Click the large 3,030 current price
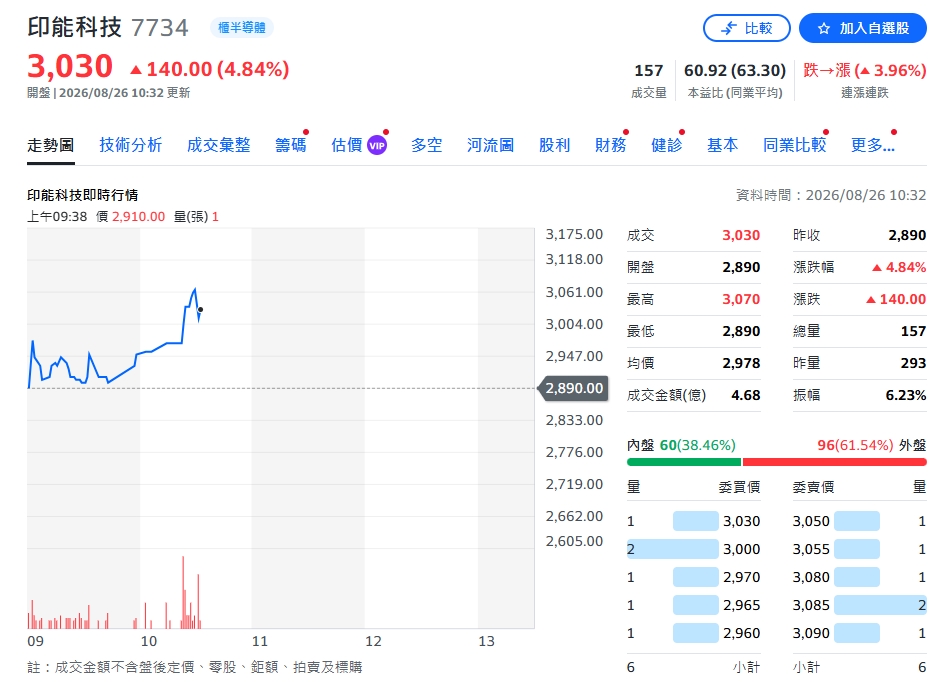Viewport: 935px width, 682px height. (70, 66)
